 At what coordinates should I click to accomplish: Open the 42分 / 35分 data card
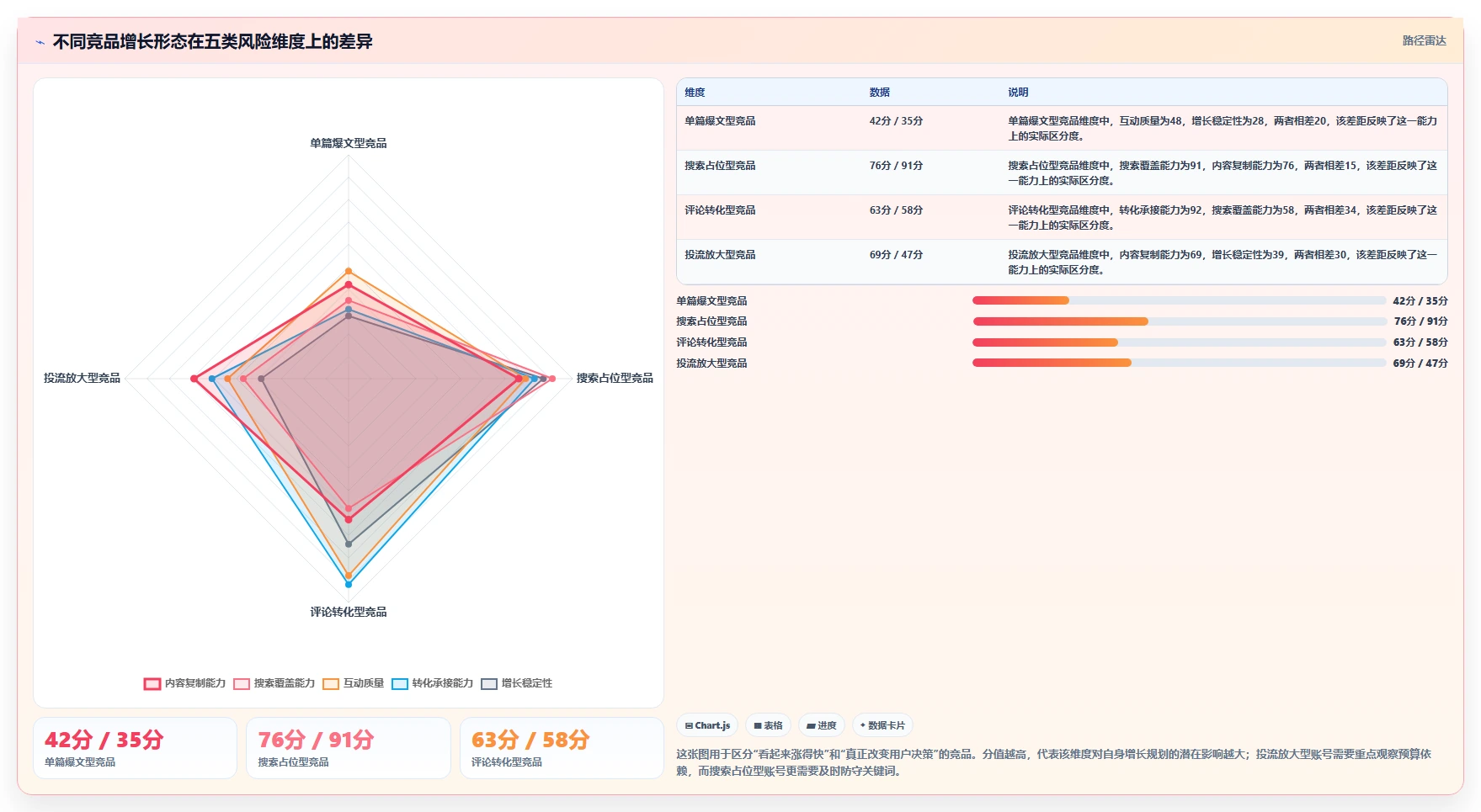135,748
